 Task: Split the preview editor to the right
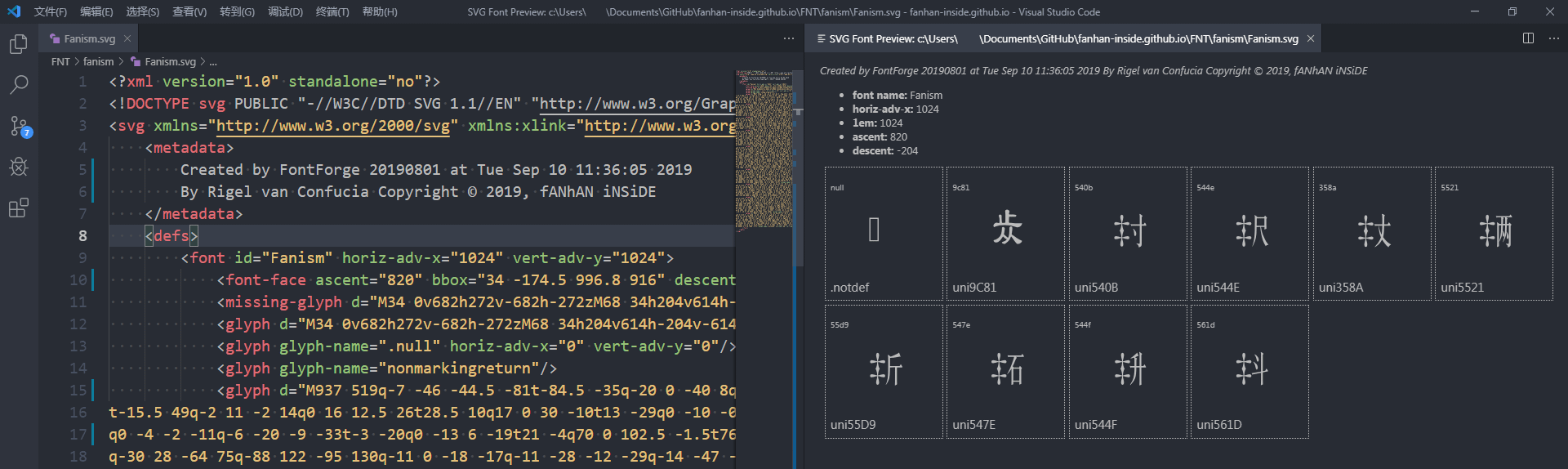pyautogui.click(x=1528, y=38)
